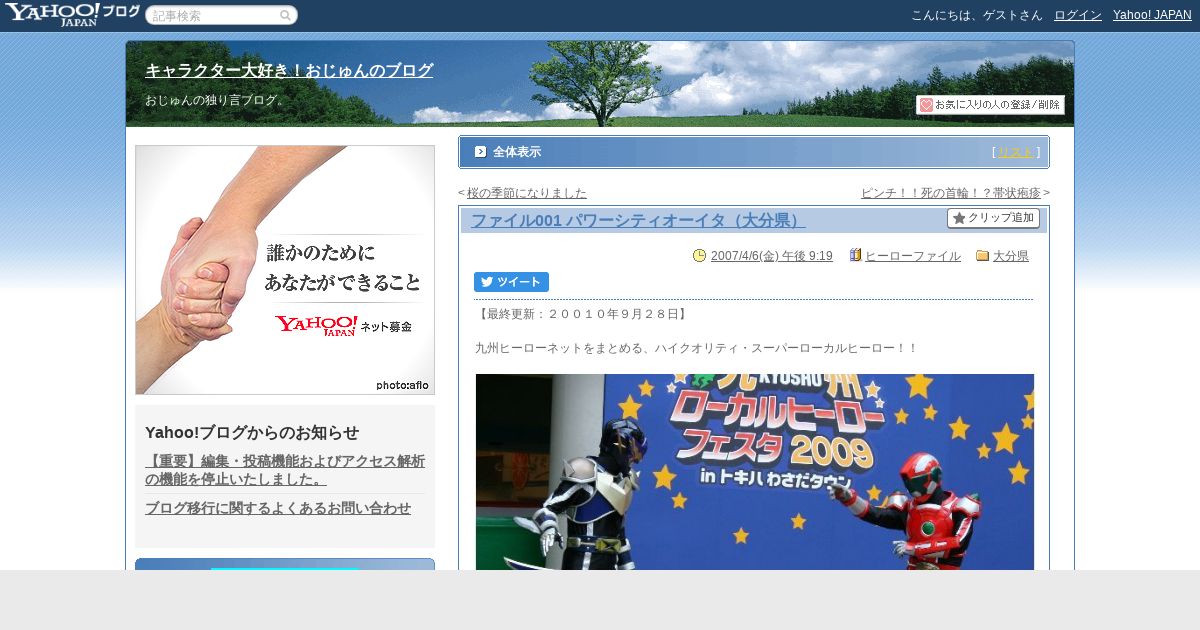Click the heart favorite registration icon
The height and width of the screenshot is (630, 1200).
click(x=926, y=105)
